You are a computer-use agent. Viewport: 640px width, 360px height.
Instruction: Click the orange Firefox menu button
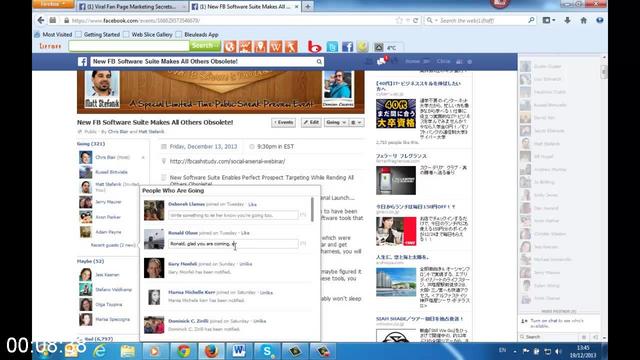[53, 4]
